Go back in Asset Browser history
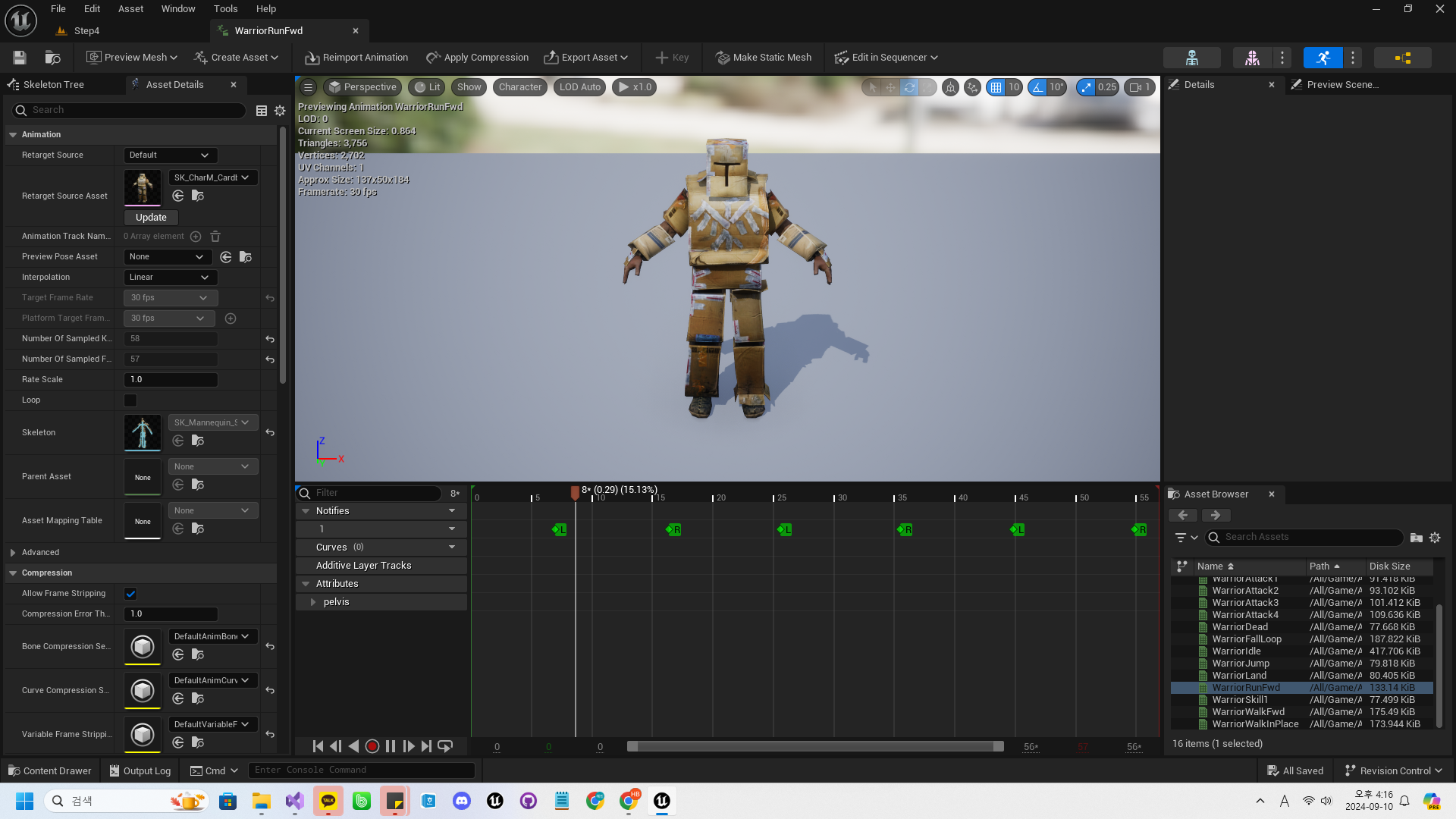This screenshot has width=1456, height=819. pos(1183,516)
